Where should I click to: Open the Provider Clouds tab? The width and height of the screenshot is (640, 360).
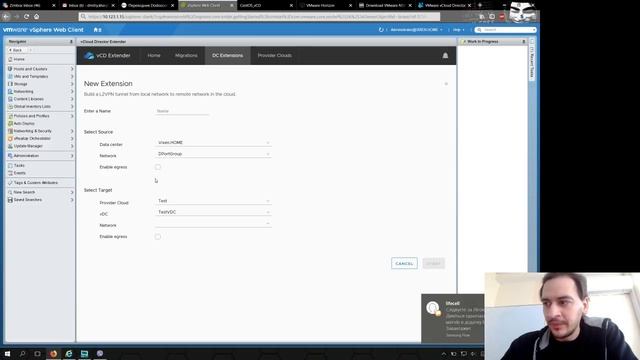coord(275,56)
